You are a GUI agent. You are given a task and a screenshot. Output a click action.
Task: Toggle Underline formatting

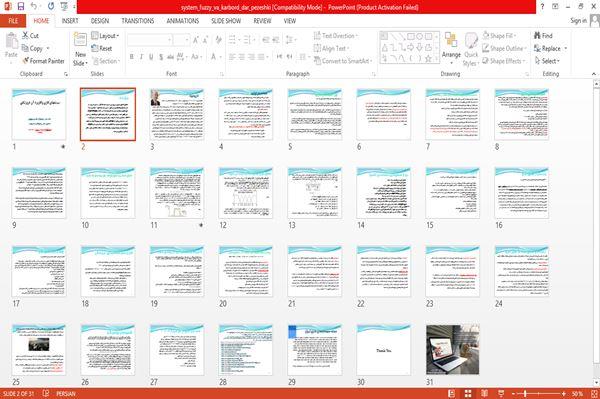pos(151,57)
